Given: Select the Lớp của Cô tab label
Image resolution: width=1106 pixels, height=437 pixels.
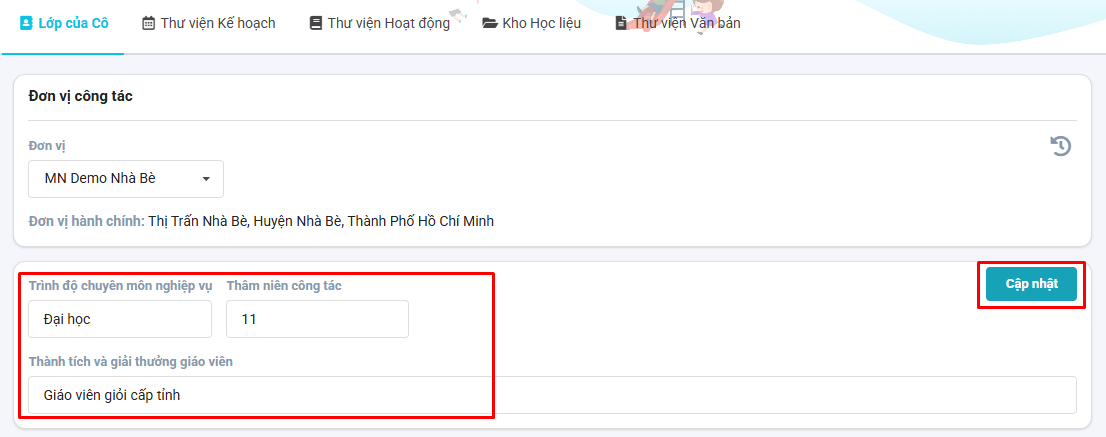Looking at the screenshot, I should click(73, 23).
